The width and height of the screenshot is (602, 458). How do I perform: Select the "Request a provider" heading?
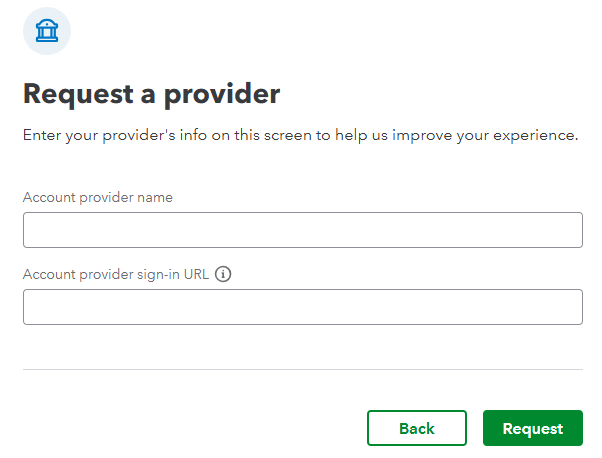[x=152, y=94]
